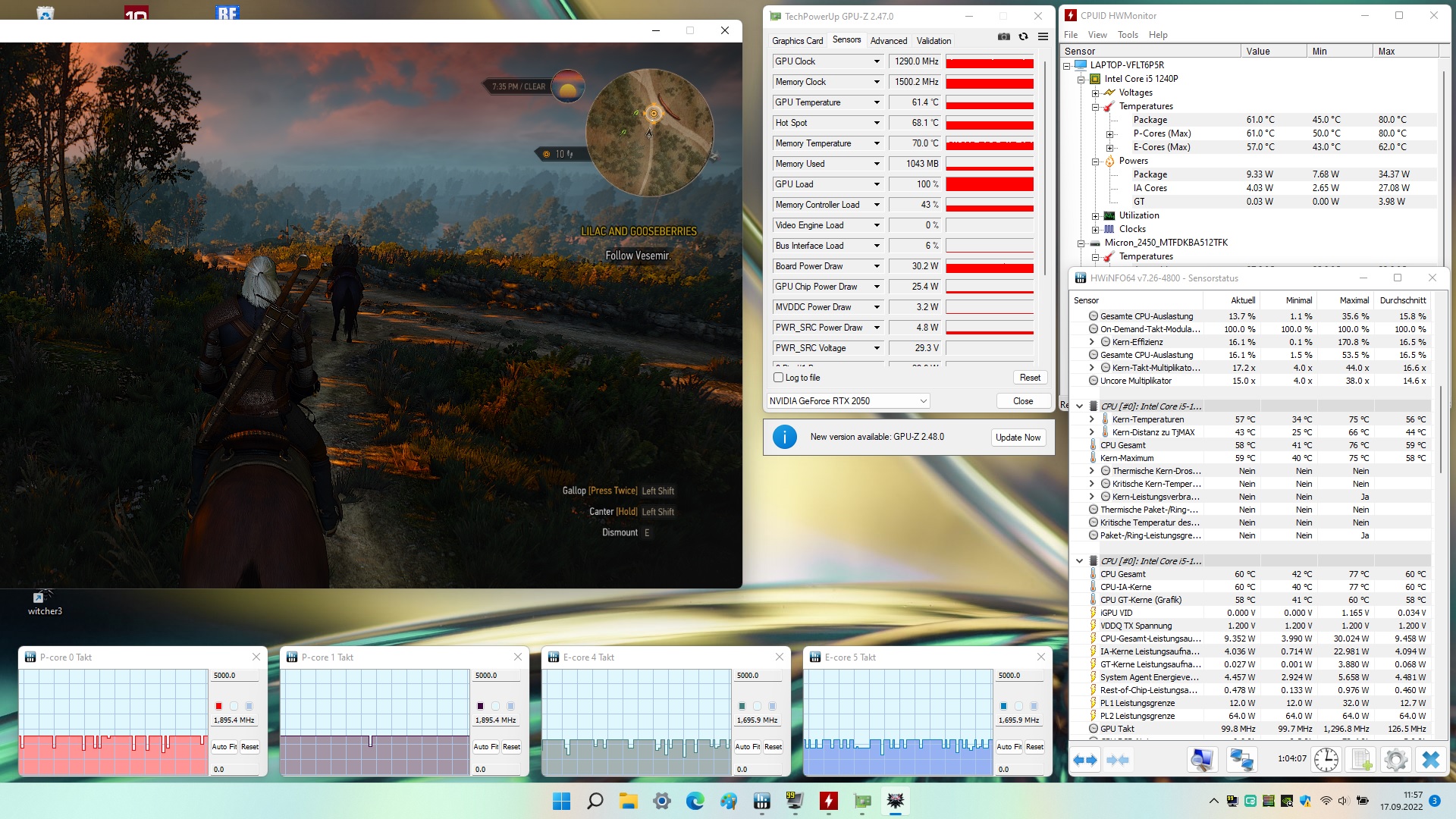The image size is (1456, 819).
Task: Open the Tools menu in HWMonitor
Action: pos(1128,35)
